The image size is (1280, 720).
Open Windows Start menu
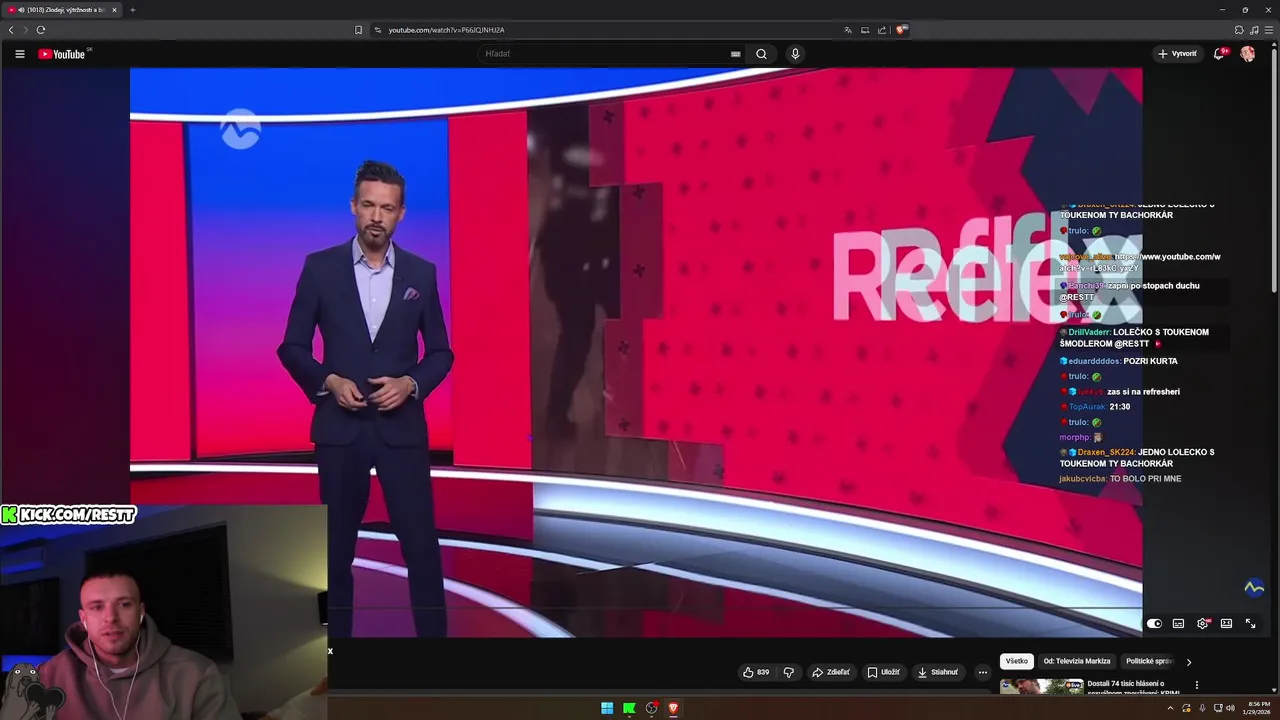[x=607, y=708]
